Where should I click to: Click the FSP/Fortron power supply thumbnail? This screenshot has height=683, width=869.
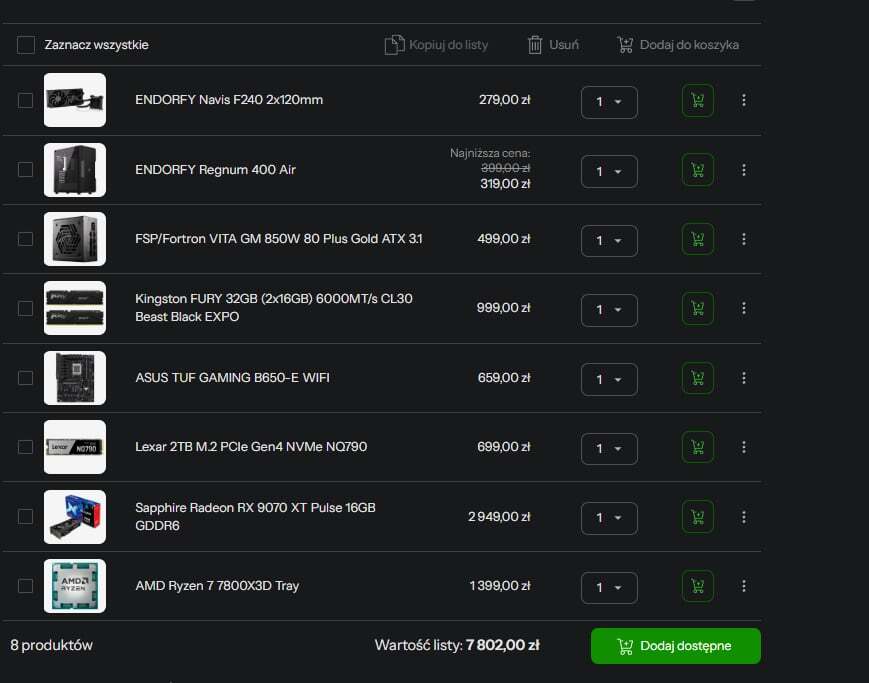click(x=75, y=239)
